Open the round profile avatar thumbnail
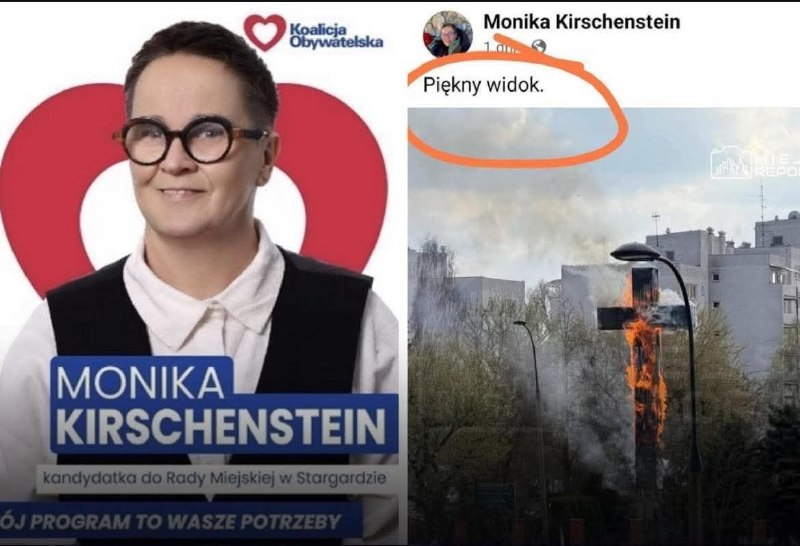The height and width of the screenshot is (546, 800). tap(447, 34)
